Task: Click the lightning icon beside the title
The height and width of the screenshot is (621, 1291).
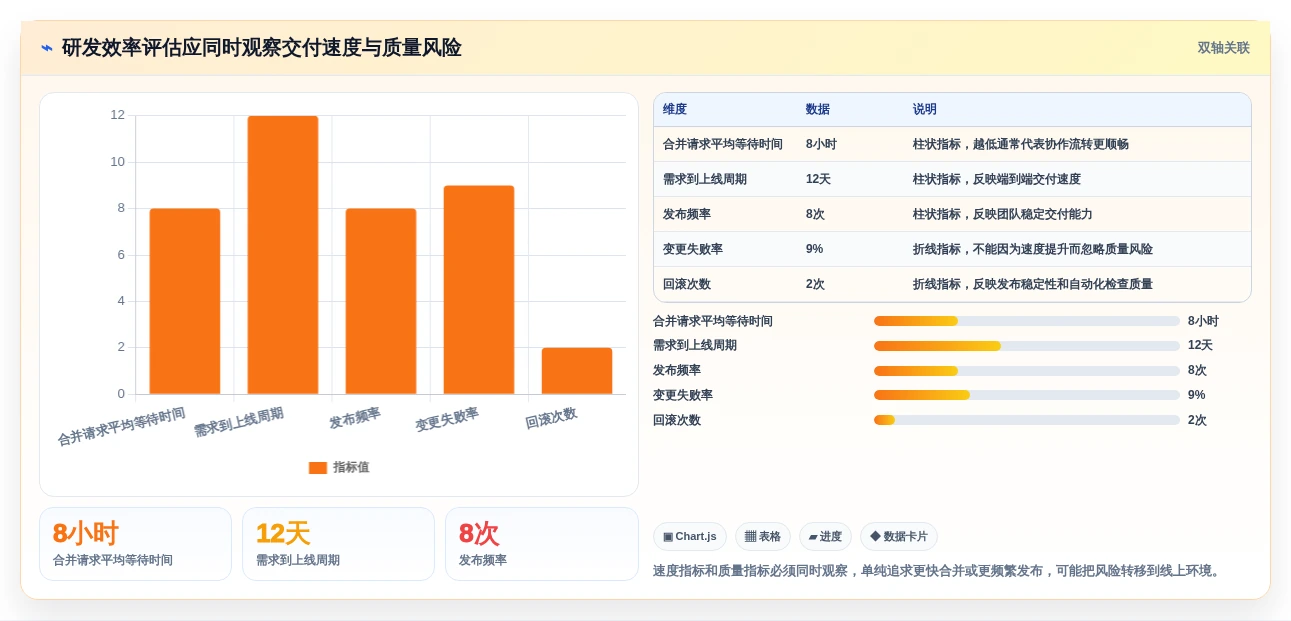Action: [x=47, y=48]
